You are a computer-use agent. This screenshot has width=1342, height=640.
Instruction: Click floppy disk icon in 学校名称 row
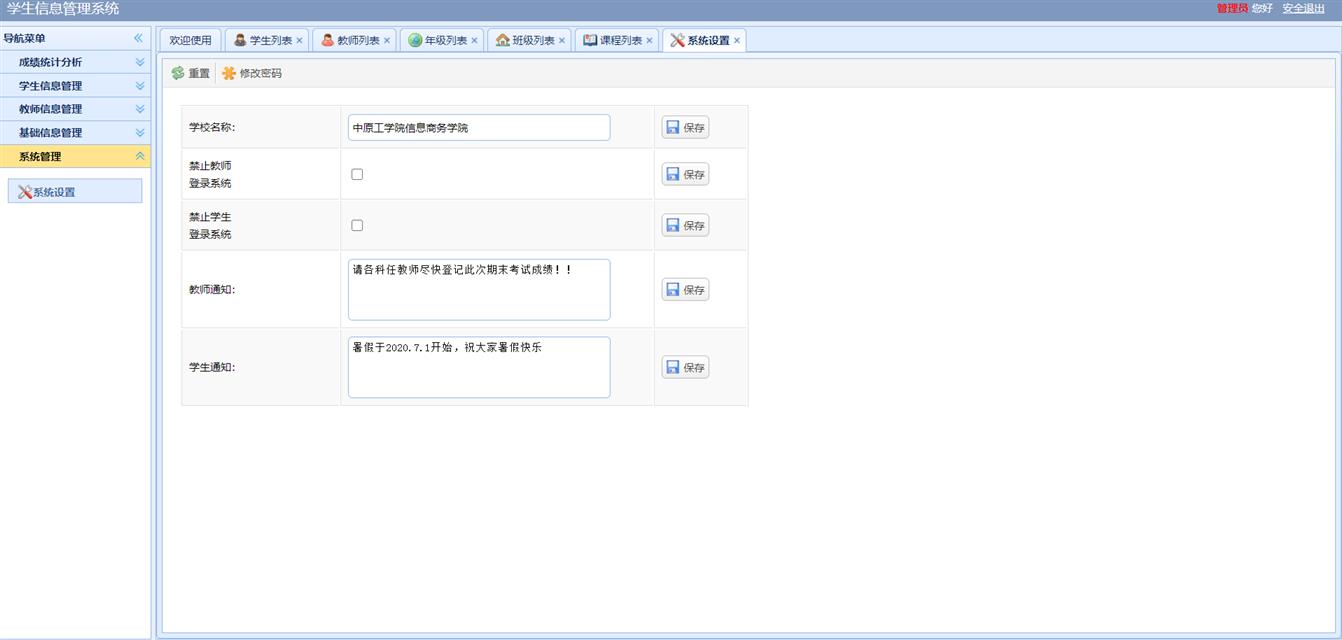pyautogui.click(x=673, y=128)
